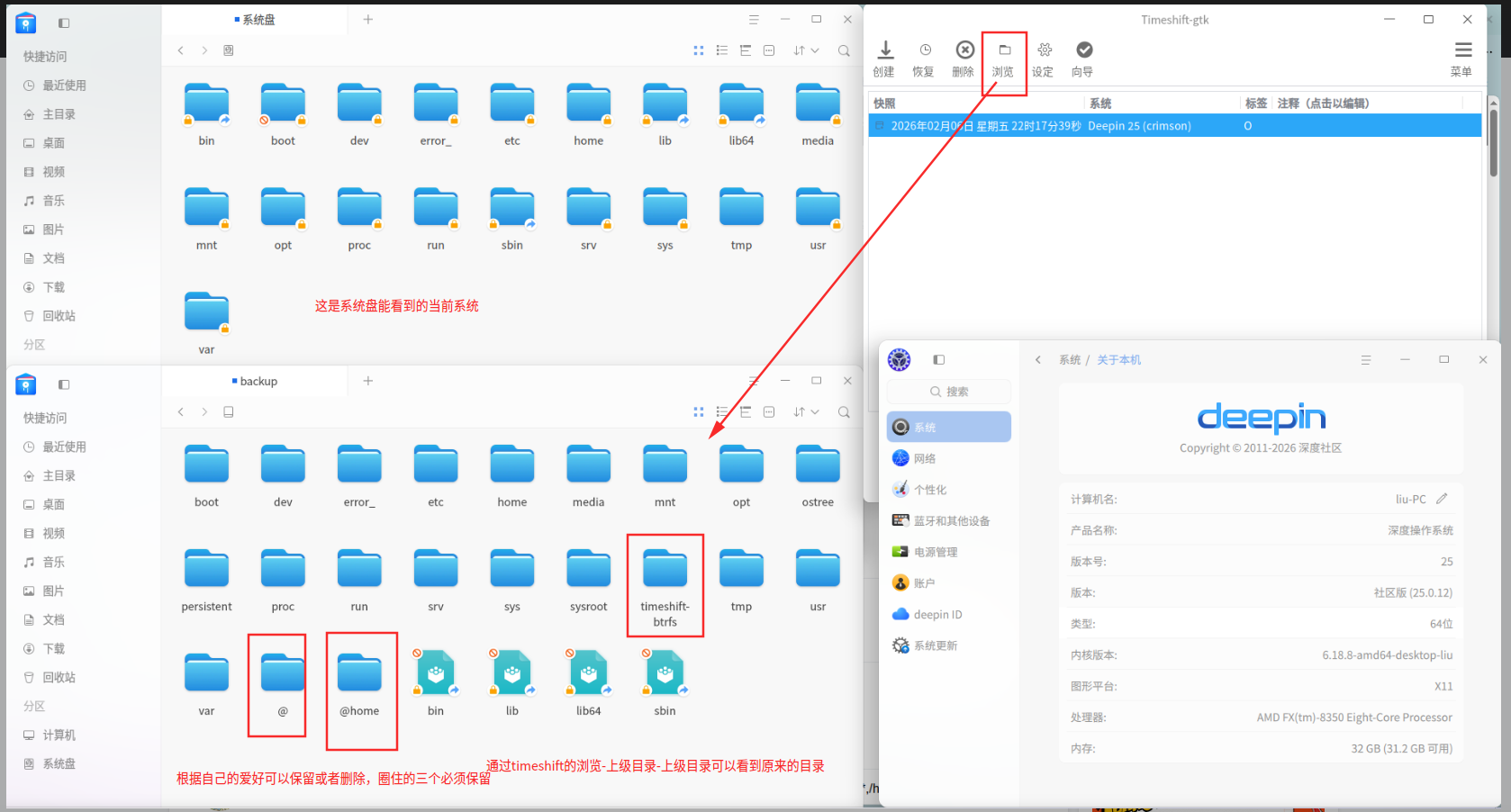Open 电源管理 in the control center
The image size is (1511, 812).
[949, 552]
